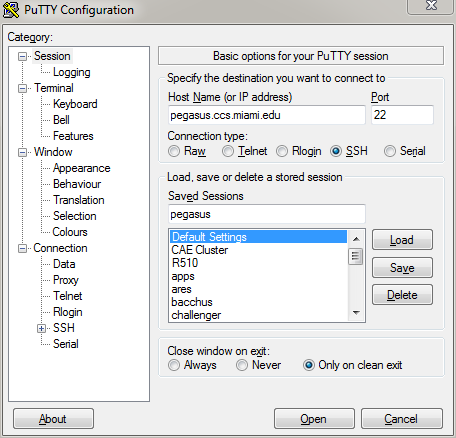This screenshot has height=438, width=456.
Task: Click the About button
Action: coord(53,419)
